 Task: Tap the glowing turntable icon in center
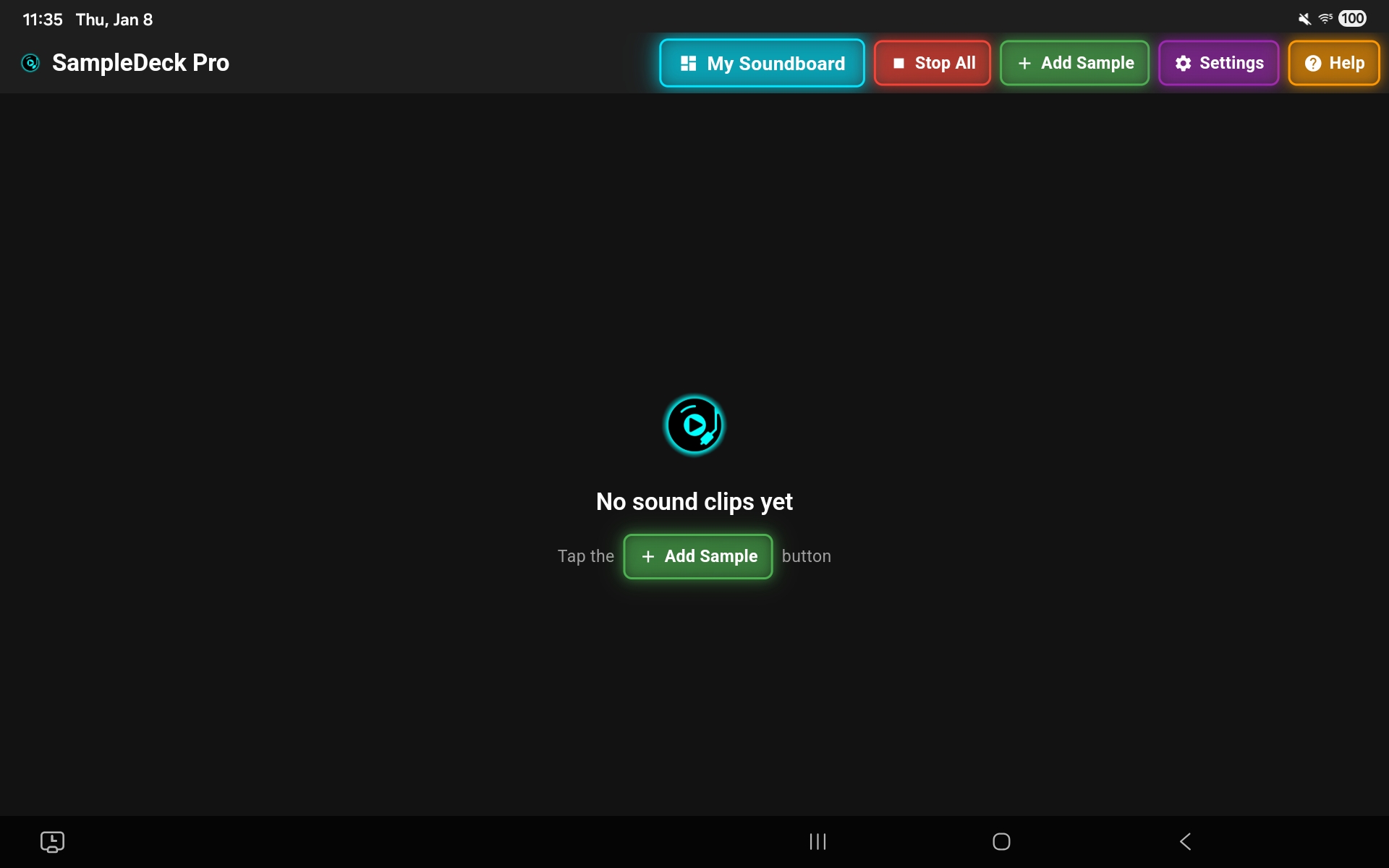[694, 425]
